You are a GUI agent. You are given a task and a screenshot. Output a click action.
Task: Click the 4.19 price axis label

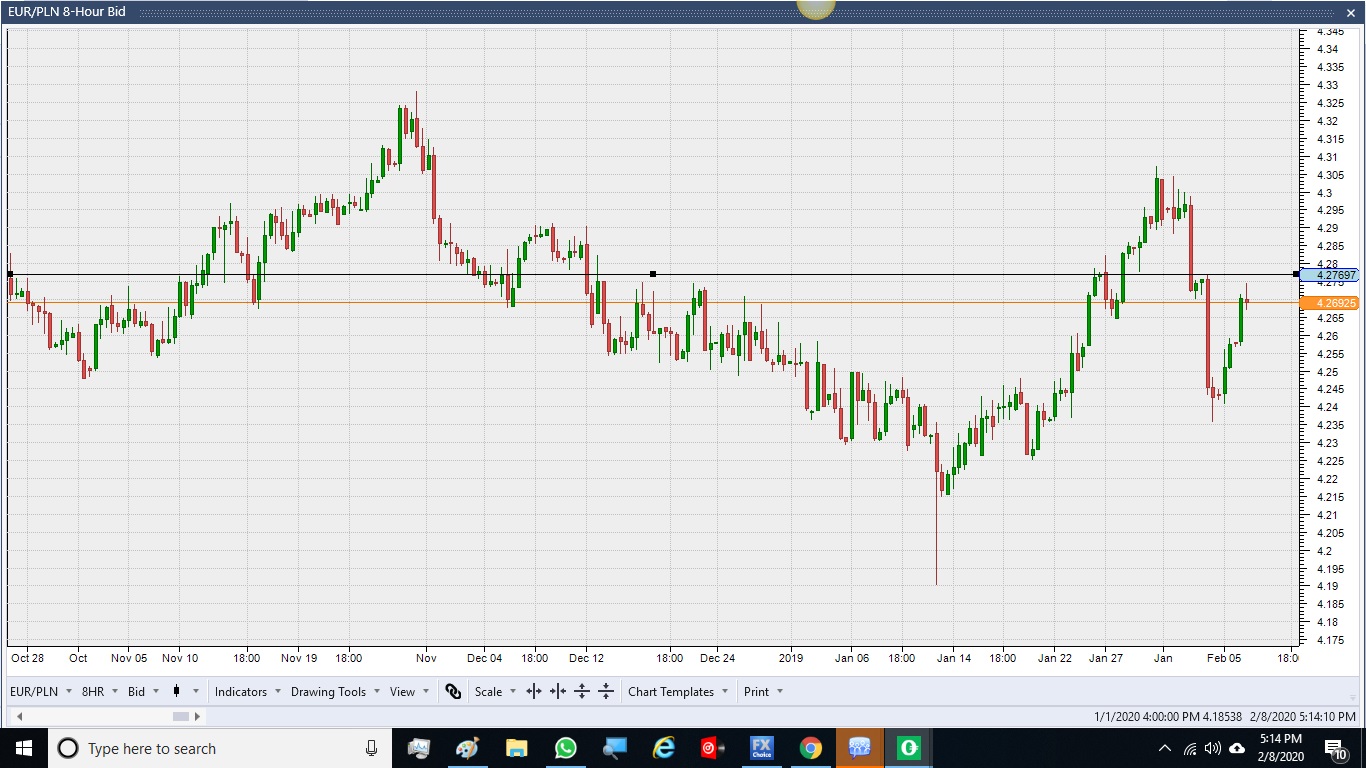pyautogui.click(x=1327, y=586)
